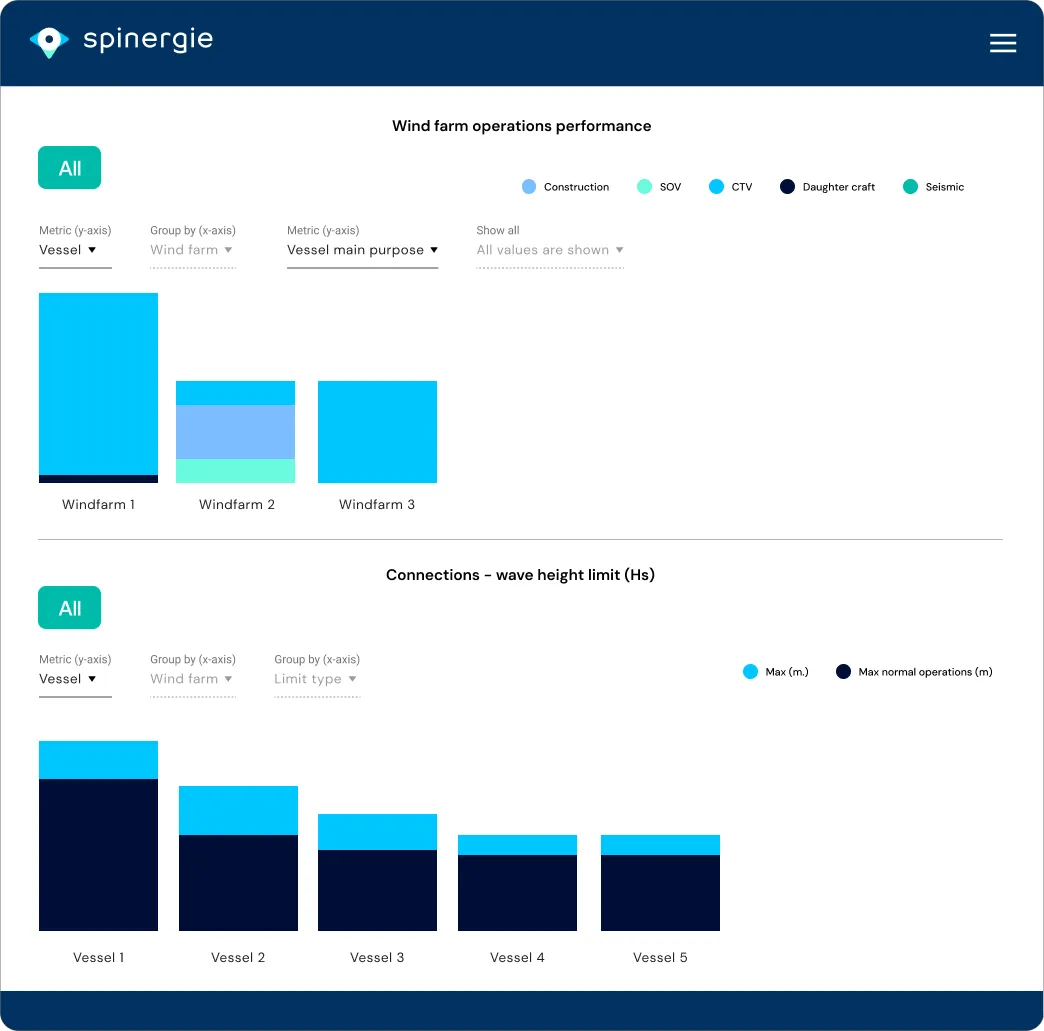Viewport: 1044px width, 1031px height.
Task: Toggle the Daughter craft legend dot
Action: pos(787,186)
